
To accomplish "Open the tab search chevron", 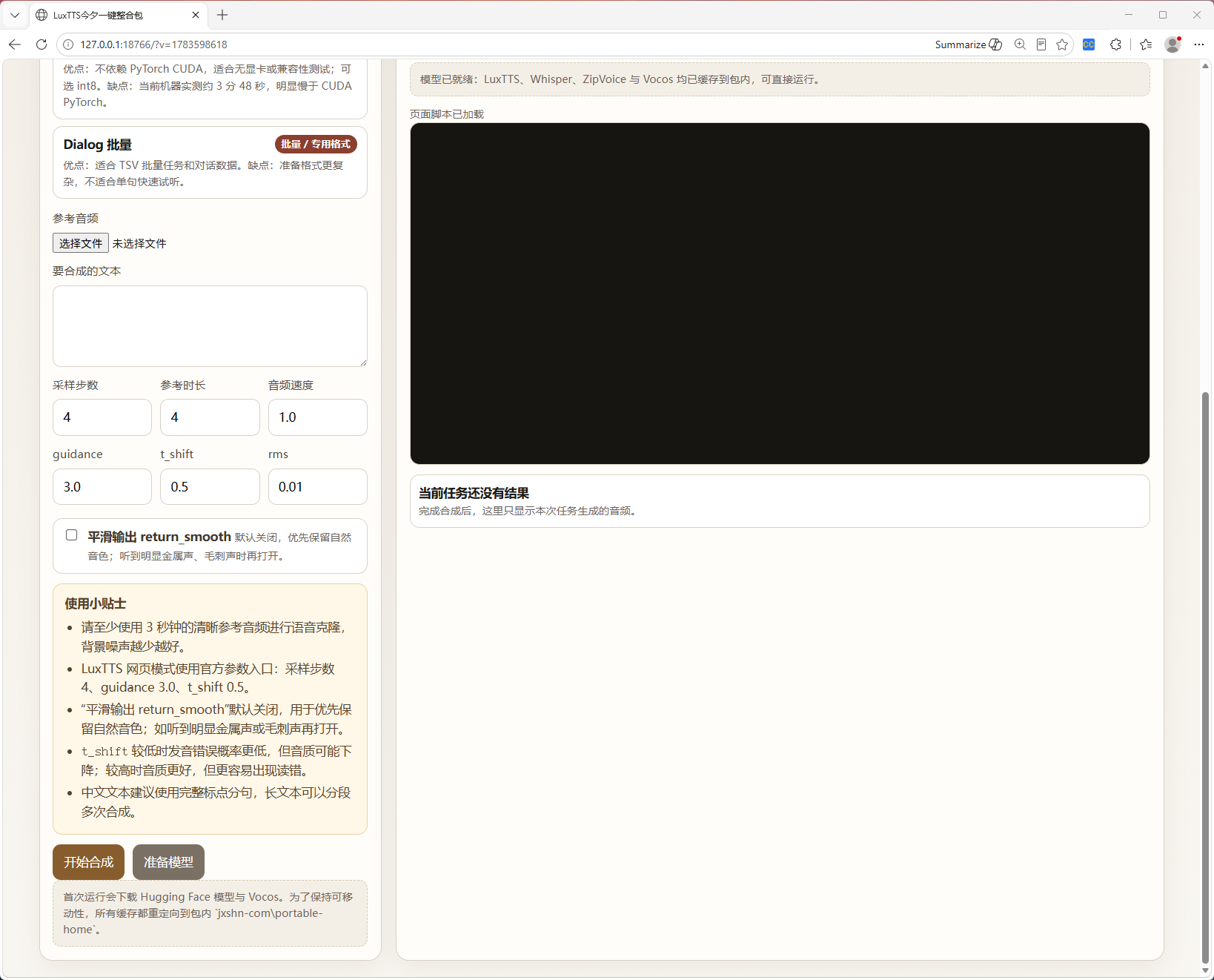I will point(15,15).
